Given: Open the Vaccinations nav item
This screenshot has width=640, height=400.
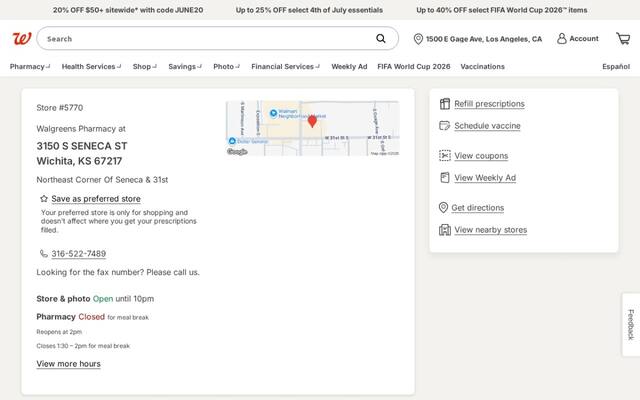Looking at the screenshot, I should coord(482,67).
